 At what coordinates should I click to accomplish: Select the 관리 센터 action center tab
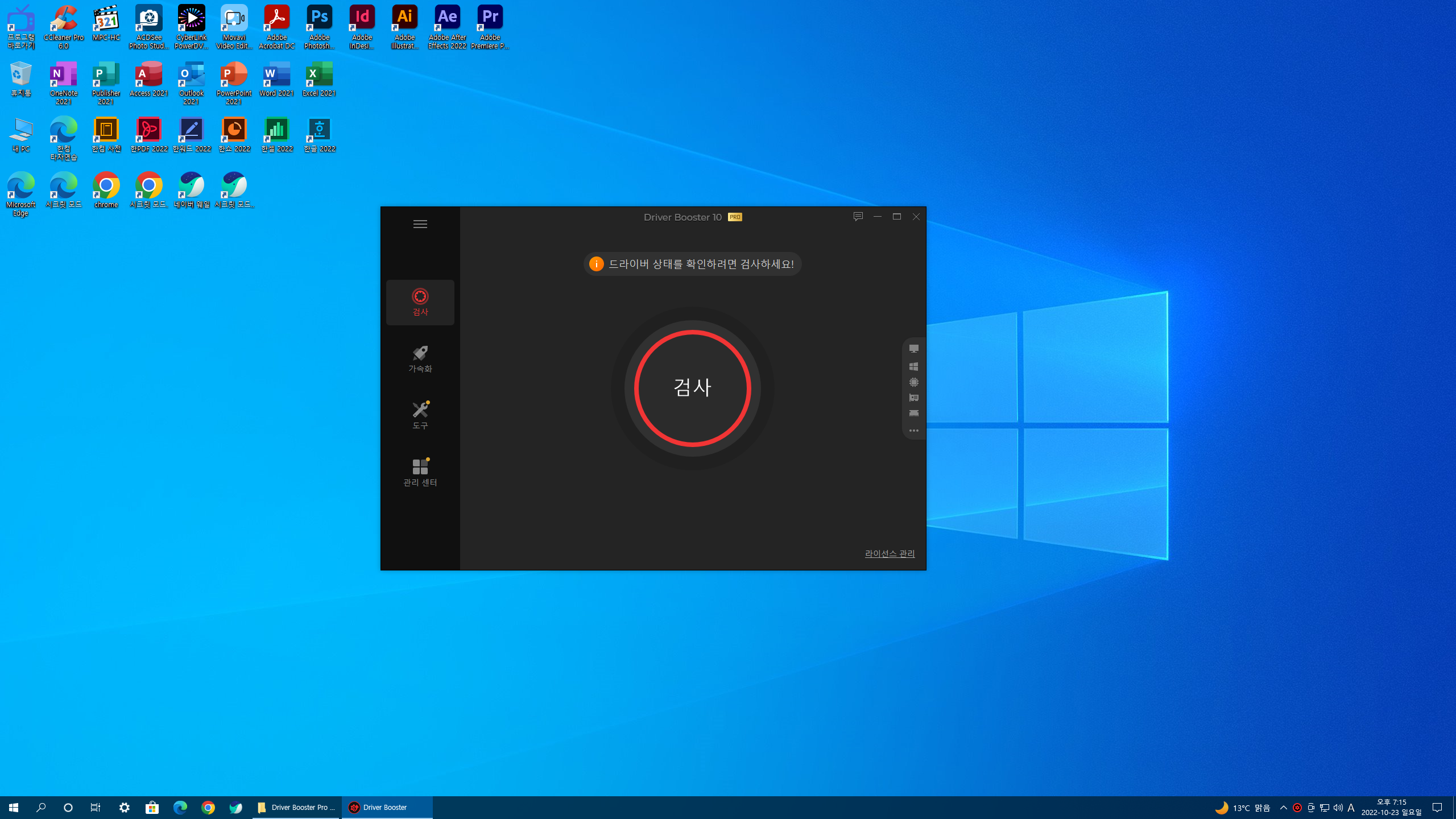(x=420, y=472)
